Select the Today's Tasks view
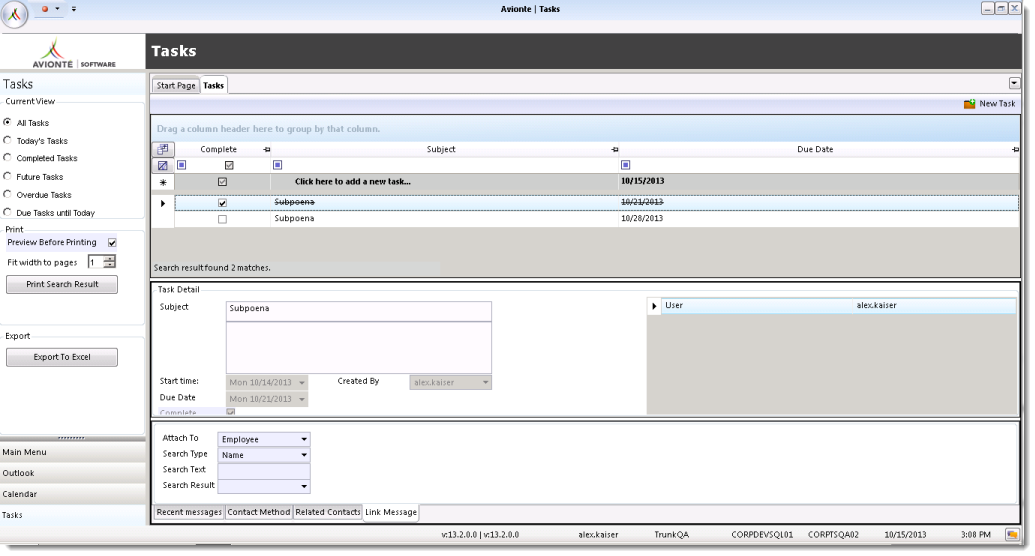The width and height of the screenshot is (1035, 556). [7, 140]
